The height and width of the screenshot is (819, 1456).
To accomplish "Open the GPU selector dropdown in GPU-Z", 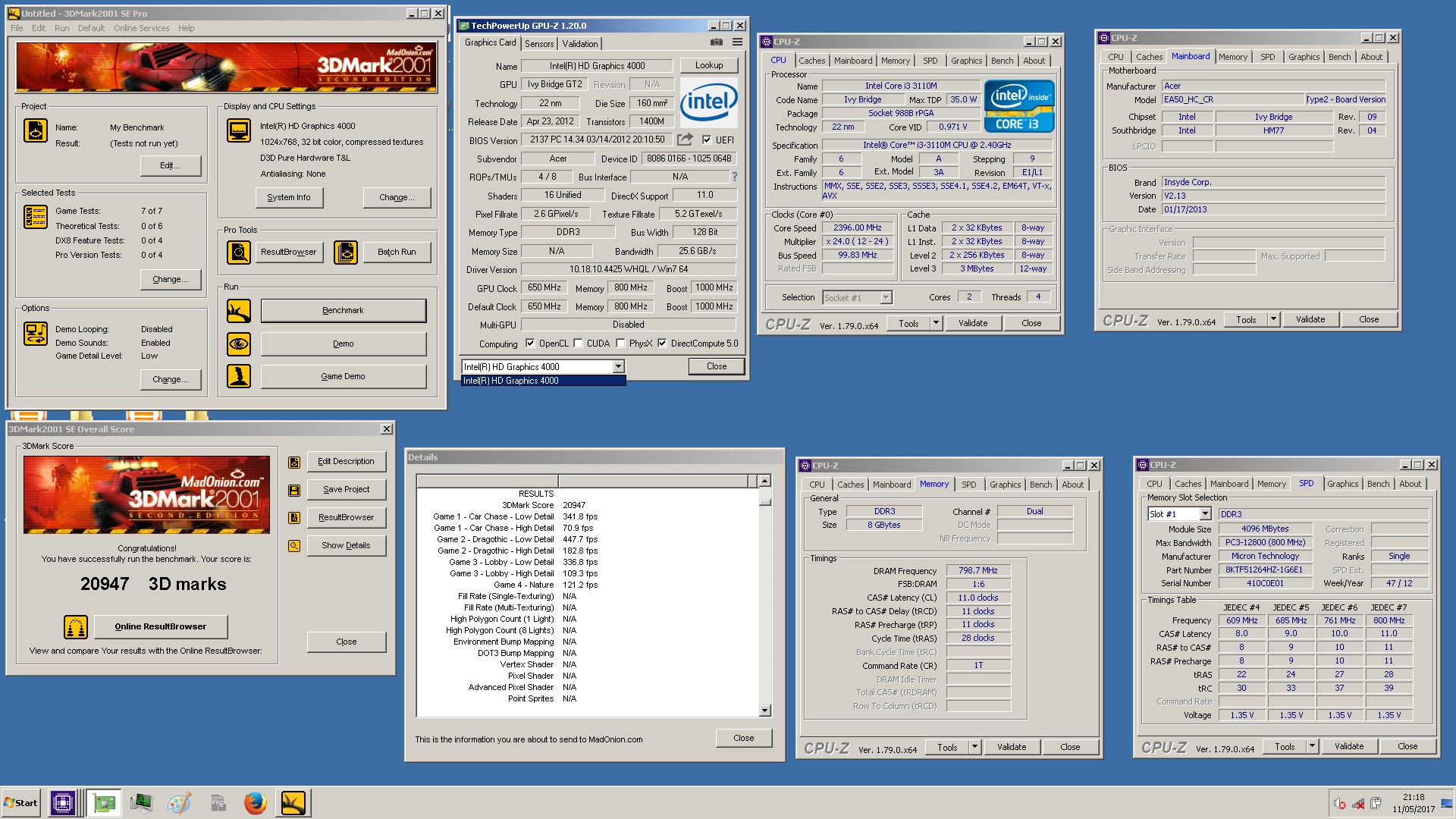I will click(618, 366).
